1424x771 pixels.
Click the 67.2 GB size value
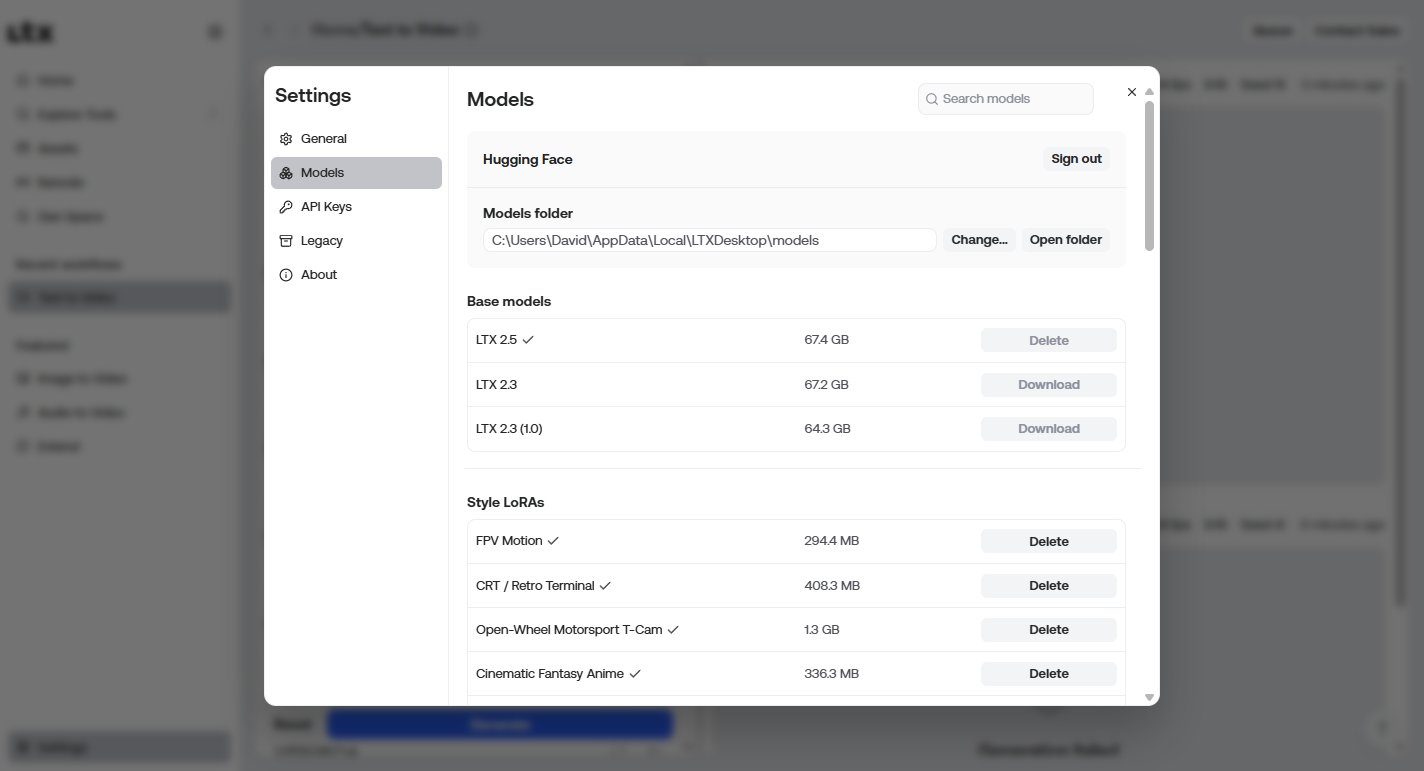(826, 384)
